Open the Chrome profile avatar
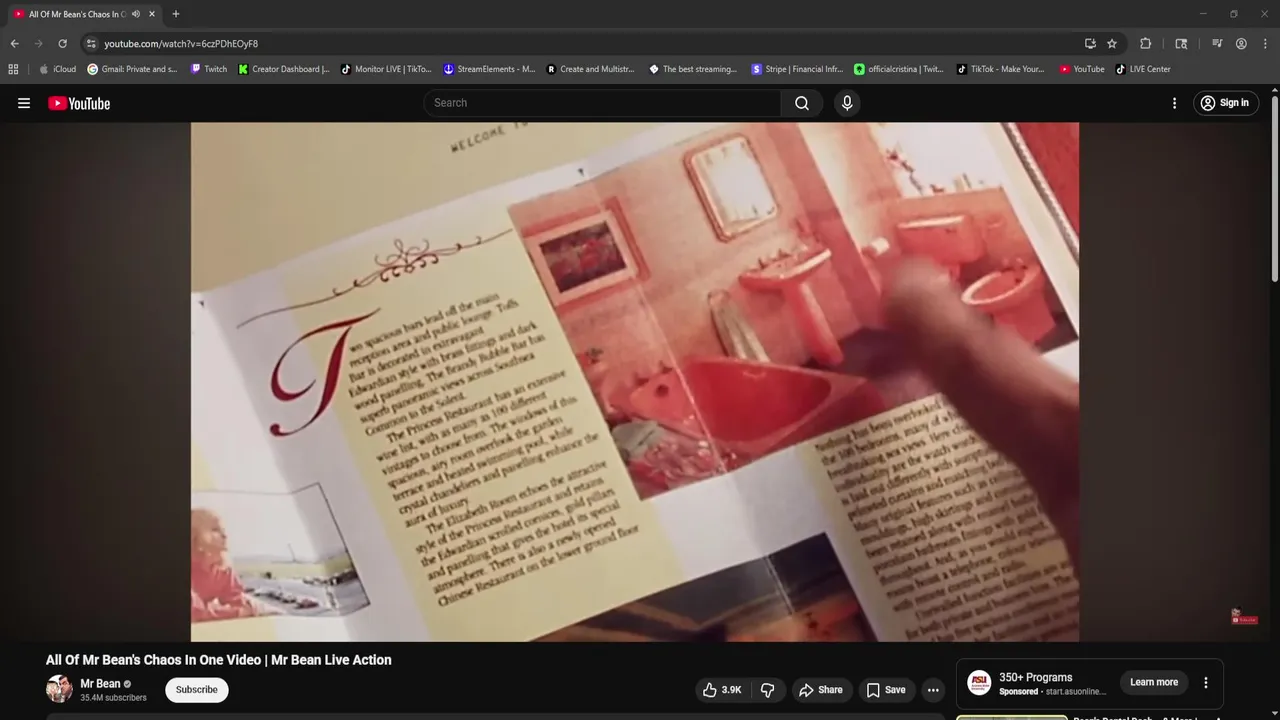This screenshot has height=720, width=1280. 1241,44
